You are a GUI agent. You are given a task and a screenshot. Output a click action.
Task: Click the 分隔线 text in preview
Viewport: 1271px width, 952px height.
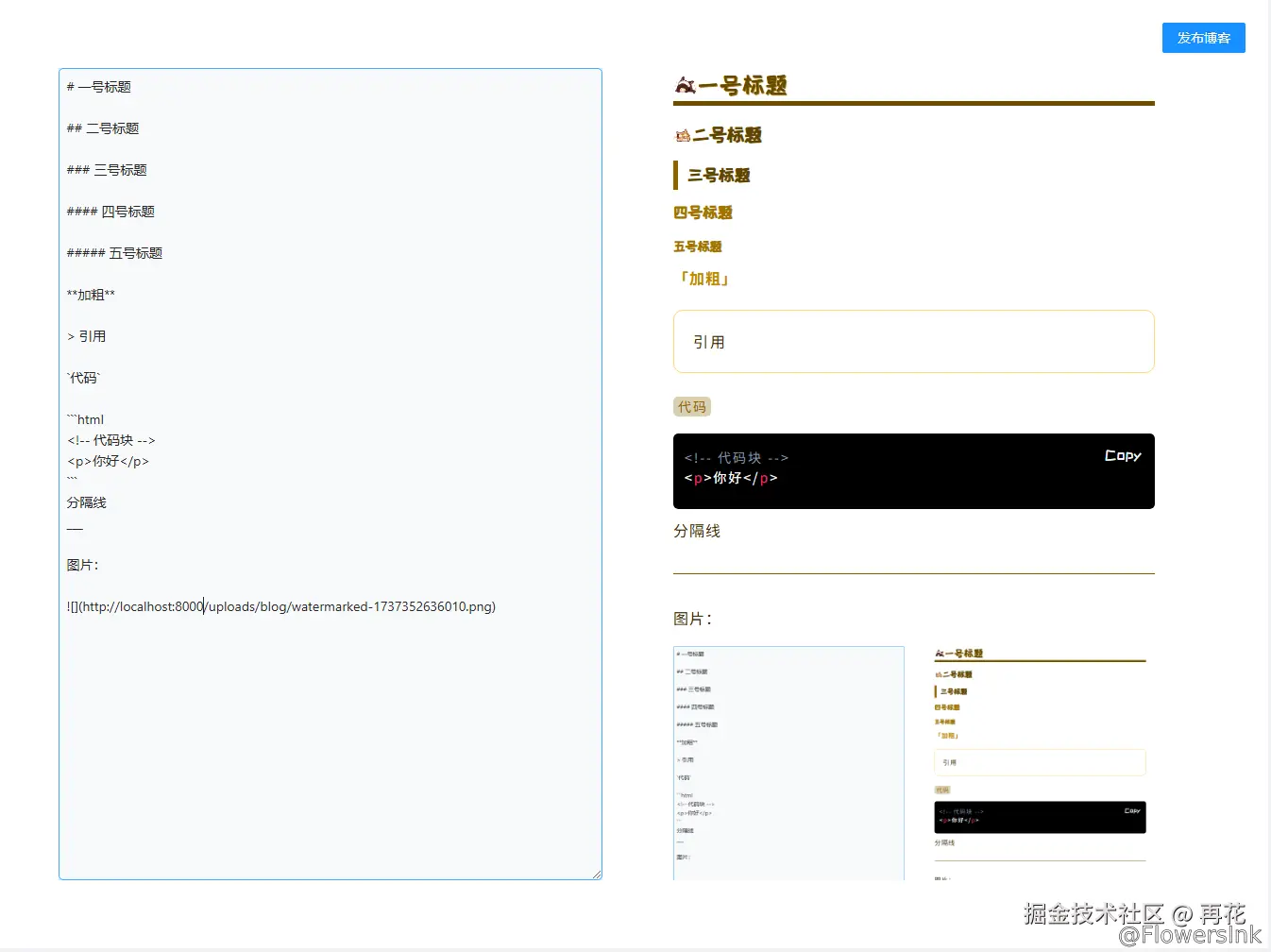[x=697, y=531]
